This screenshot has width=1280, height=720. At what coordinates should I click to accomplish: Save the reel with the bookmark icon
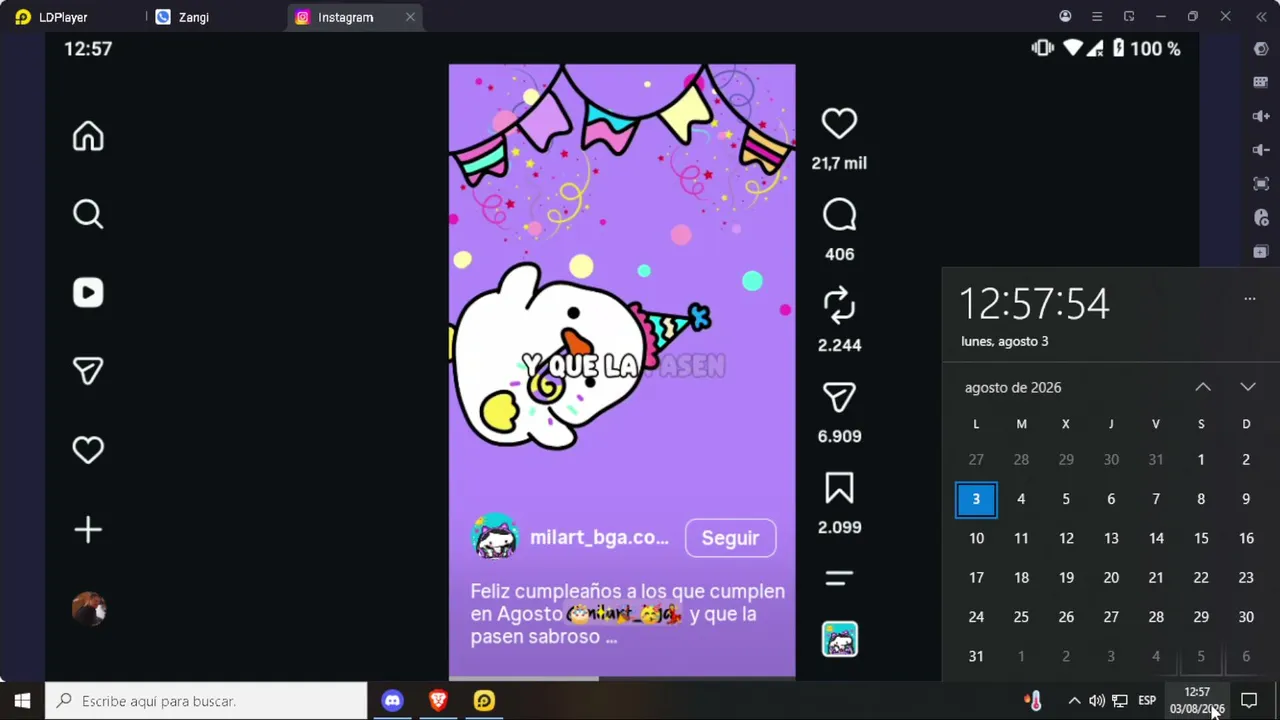pos(839,488)
